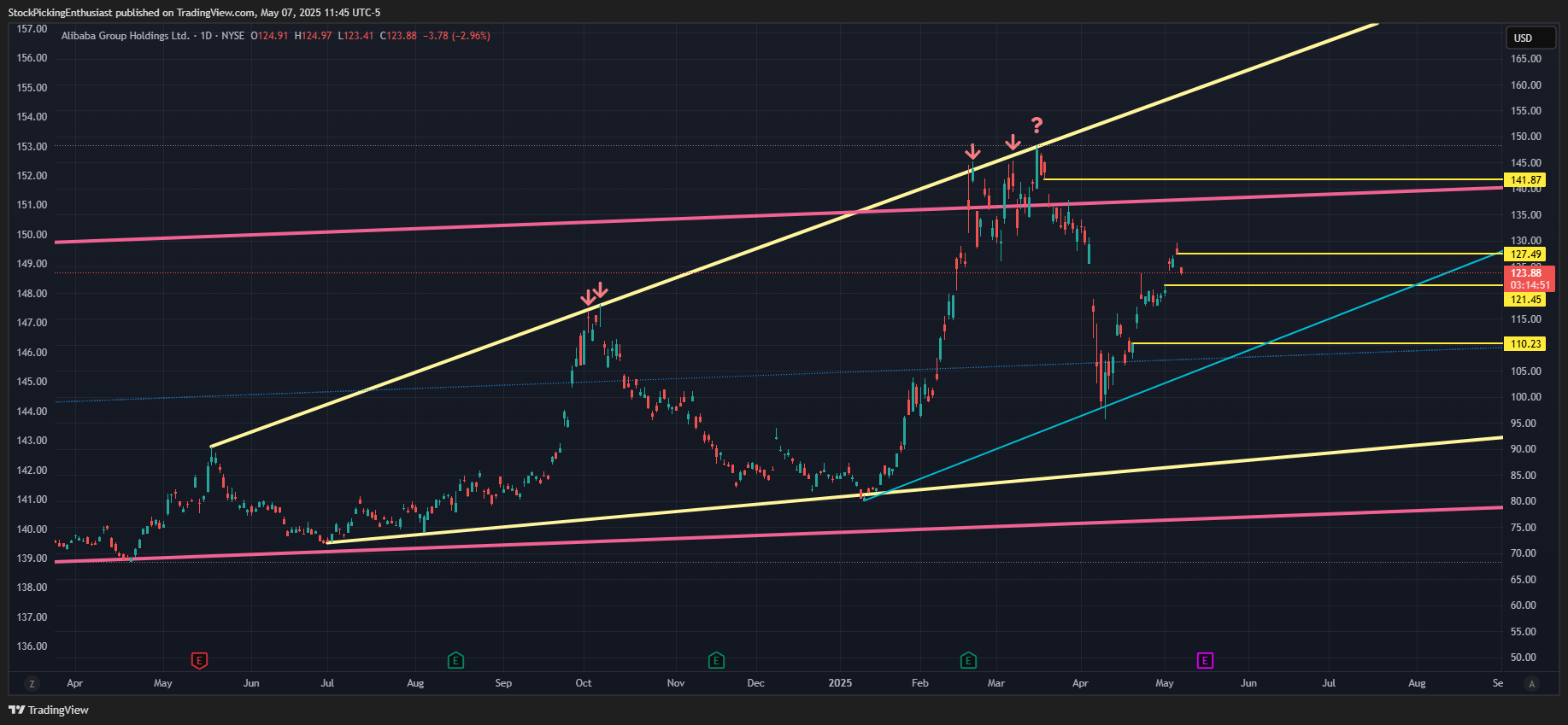Image resolution: width=1568 pixels, height=725 pixels.
Task: Select the pink question mark annotation
Action: 1037,126
